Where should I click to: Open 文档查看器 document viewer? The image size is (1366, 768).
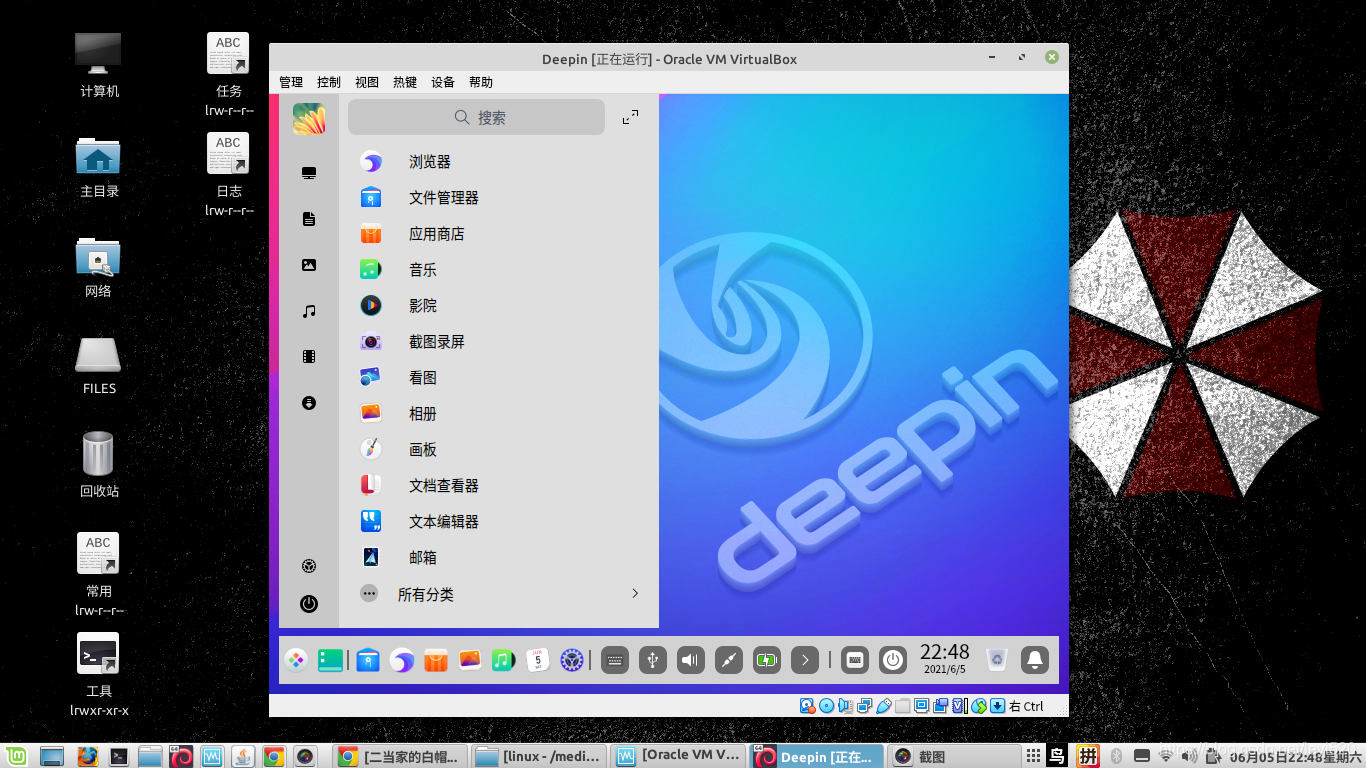[x=499, y=486]
